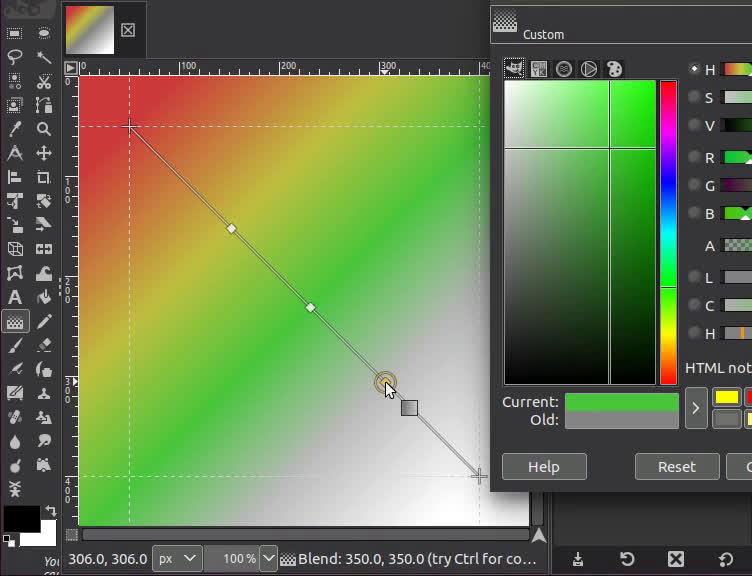Activate the Select by Color tool

tap(14, 81)
